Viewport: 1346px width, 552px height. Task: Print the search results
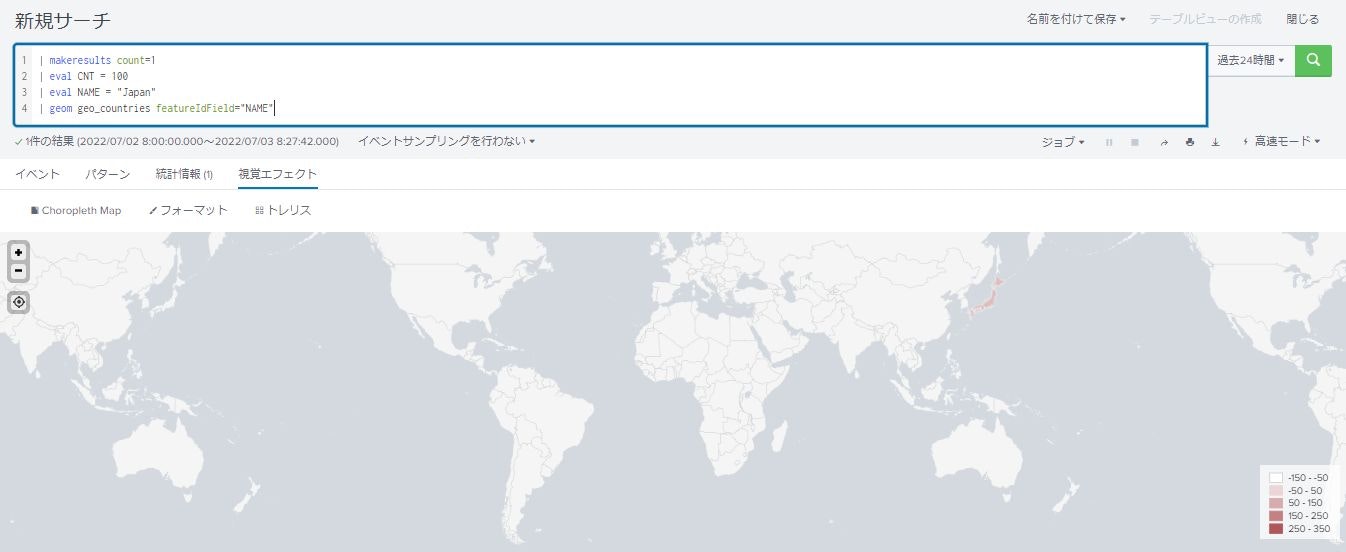coord(1190,142)
